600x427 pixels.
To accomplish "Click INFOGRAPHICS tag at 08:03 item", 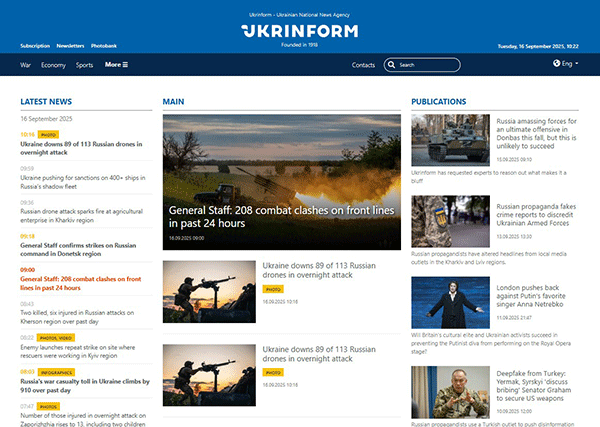I will [56, 372].
